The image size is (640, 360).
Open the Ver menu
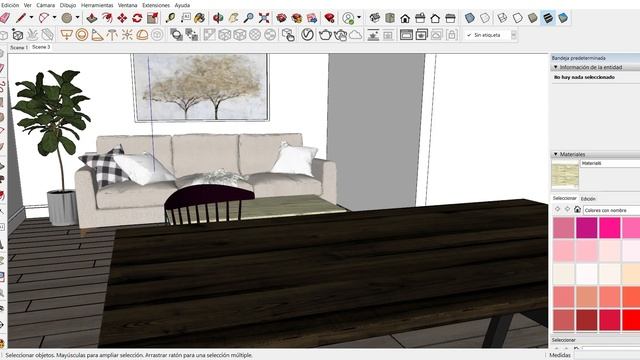pos(28,5)
